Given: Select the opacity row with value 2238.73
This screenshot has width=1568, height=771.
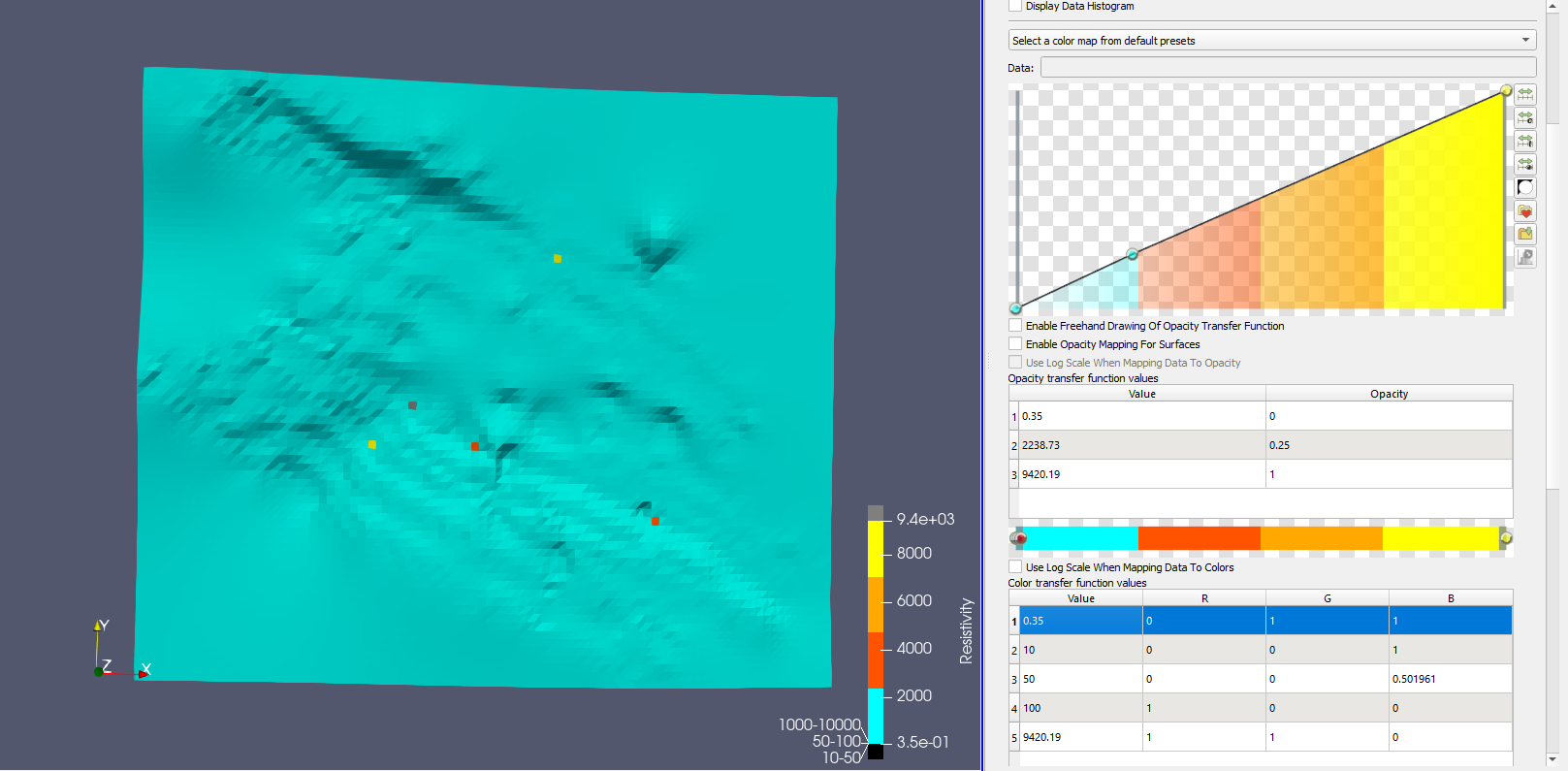Looking at the screenshot, I should 1141,445.
